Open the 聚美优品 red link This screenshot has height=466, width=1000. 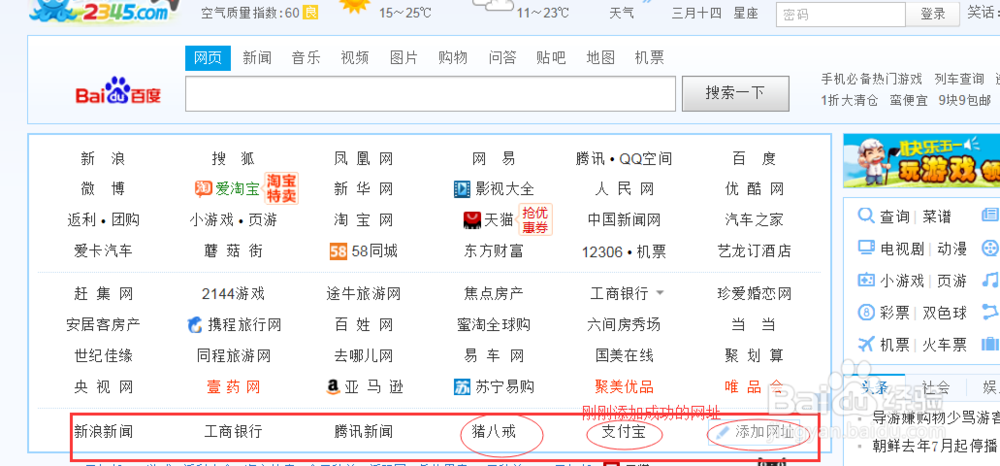click(624, 386)
